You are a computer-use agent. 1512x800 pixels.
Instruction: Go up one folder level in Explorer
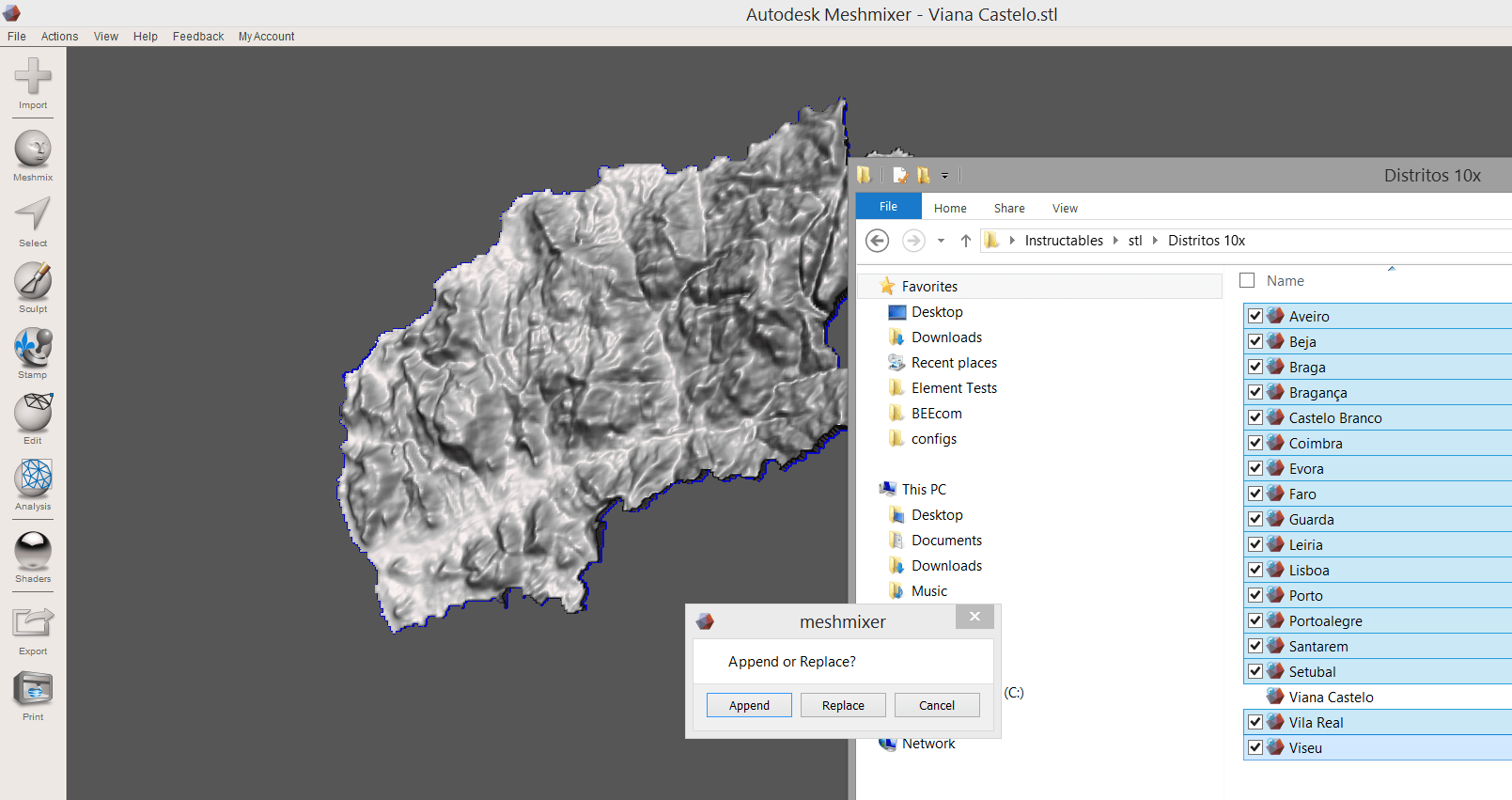[965, 241]
